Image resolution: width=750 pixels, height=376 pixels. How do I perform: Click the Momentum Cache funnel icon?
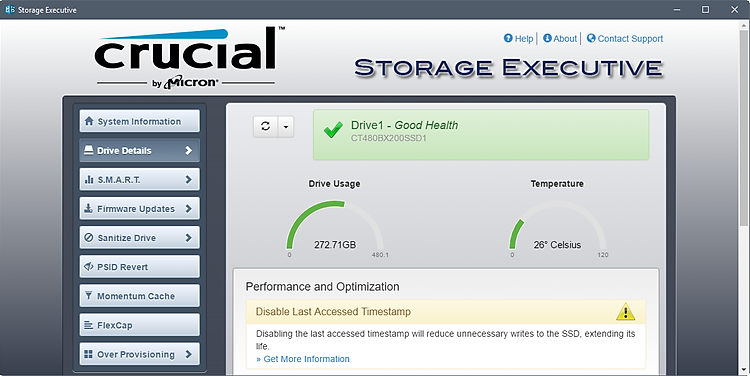coord(88,296)
